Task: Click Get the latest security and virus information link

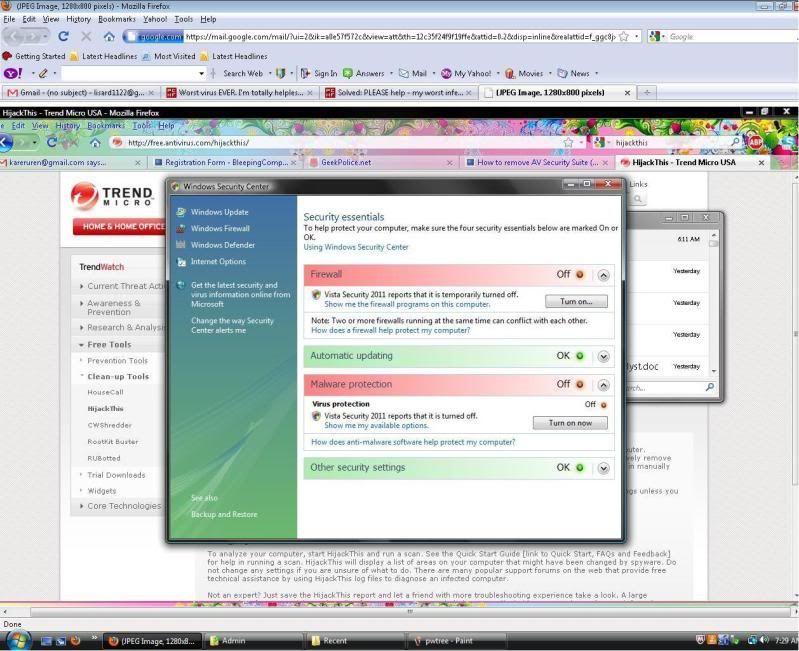Action: coord(240,294)
